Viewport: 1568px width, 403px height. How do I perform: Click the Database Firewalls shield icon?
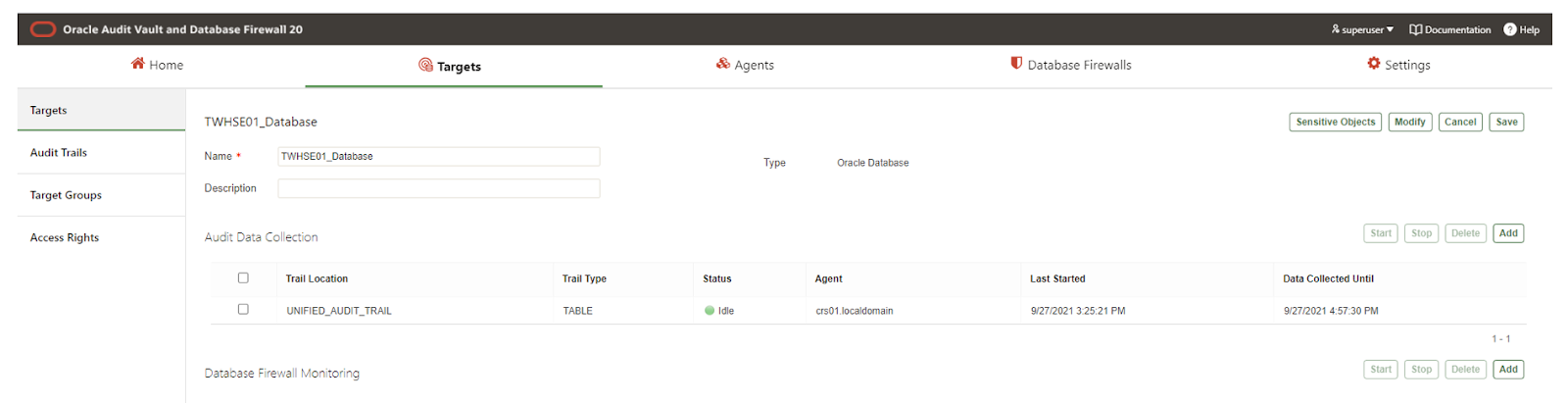point(1016,64)
